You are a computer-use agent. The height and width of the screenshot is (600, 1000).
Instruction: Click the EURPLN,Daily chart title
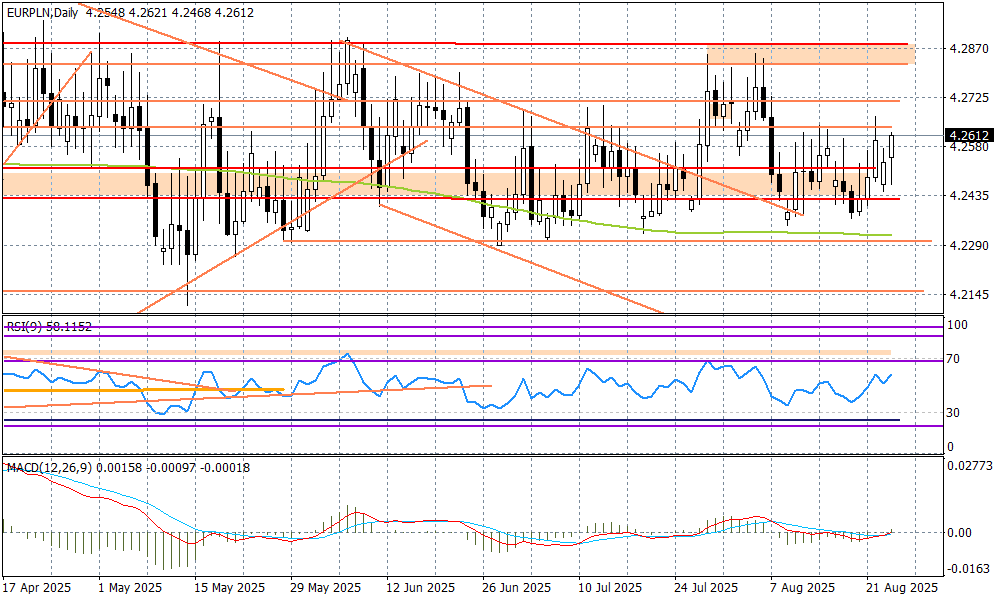tap(42, 12)
